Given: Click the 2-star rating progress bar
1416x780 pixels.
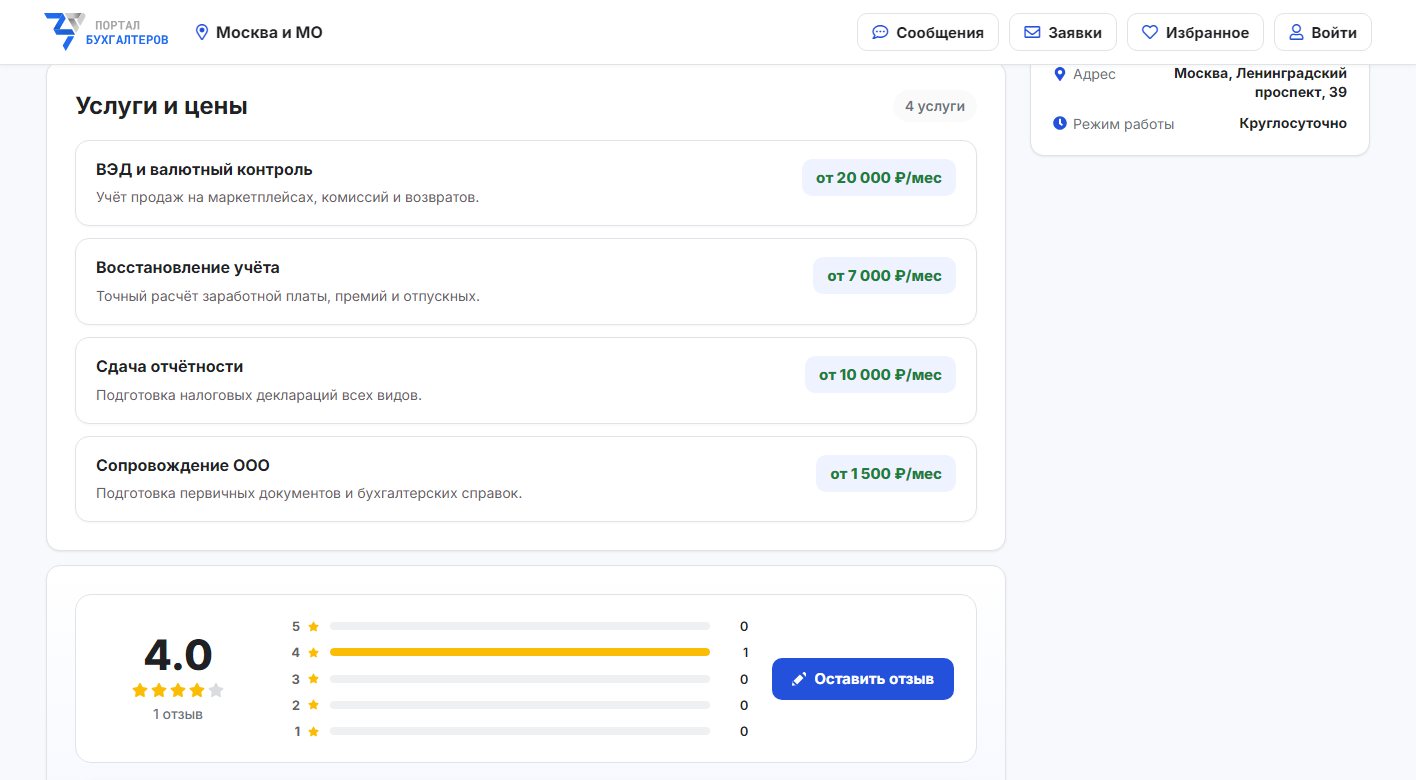Looking at the screenshot, I should pos(520,705).
